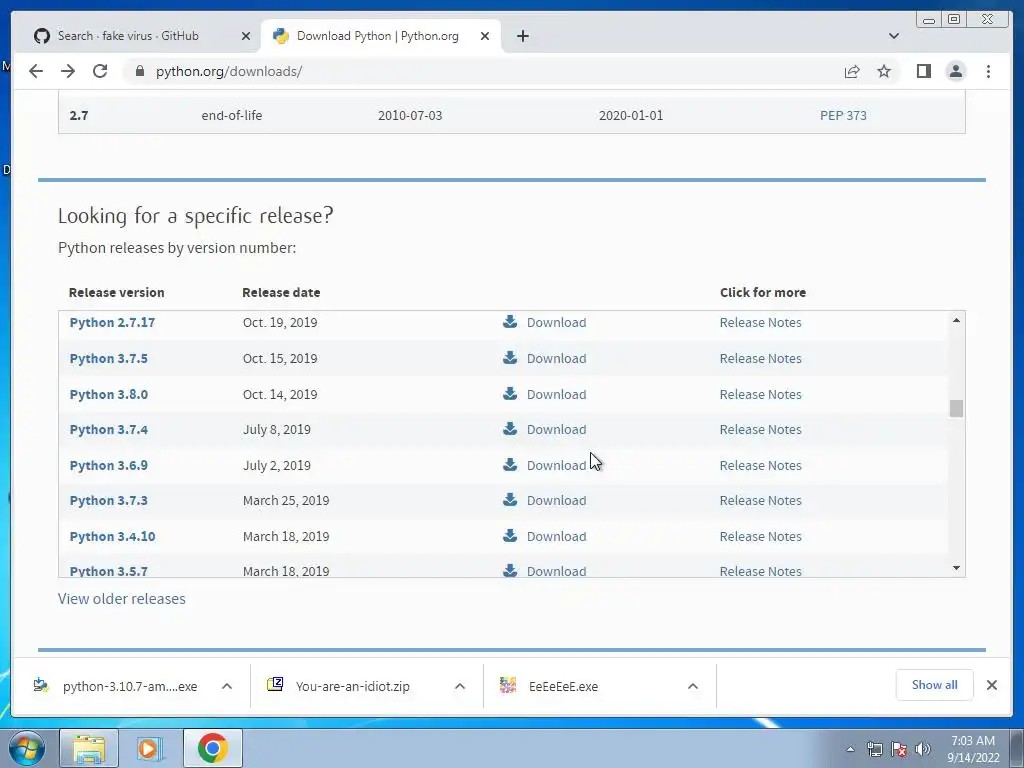Show hidden system tray icons
1024x768 pixels.
pos(850,749)
